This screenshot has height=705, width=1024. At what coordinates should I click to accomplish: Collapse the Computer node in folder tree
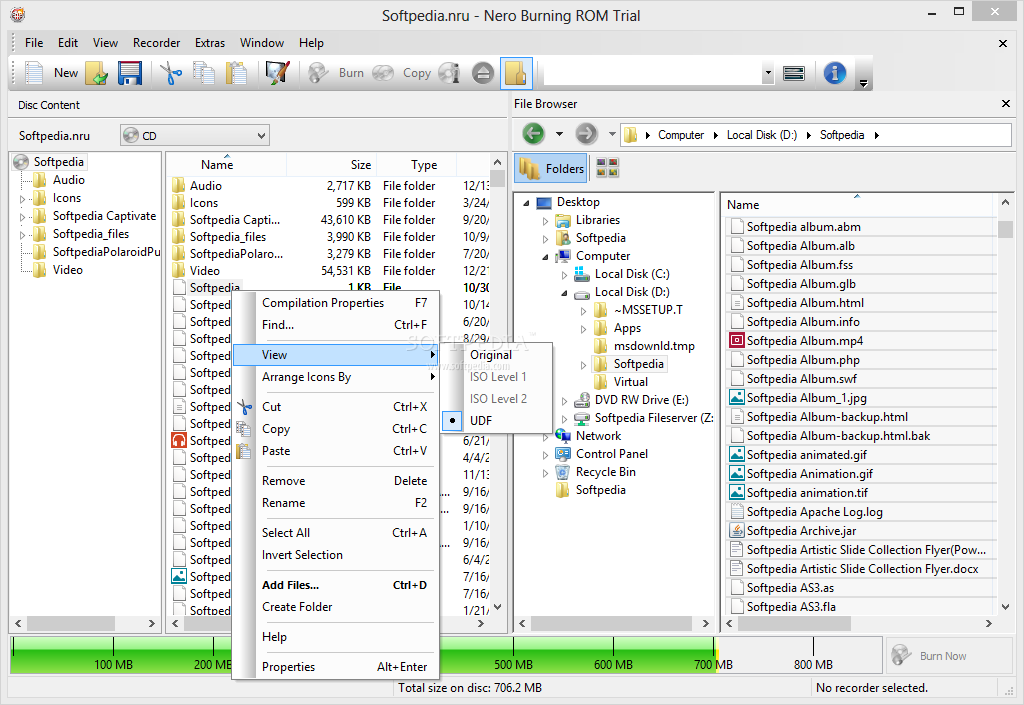tap(545, 257)
